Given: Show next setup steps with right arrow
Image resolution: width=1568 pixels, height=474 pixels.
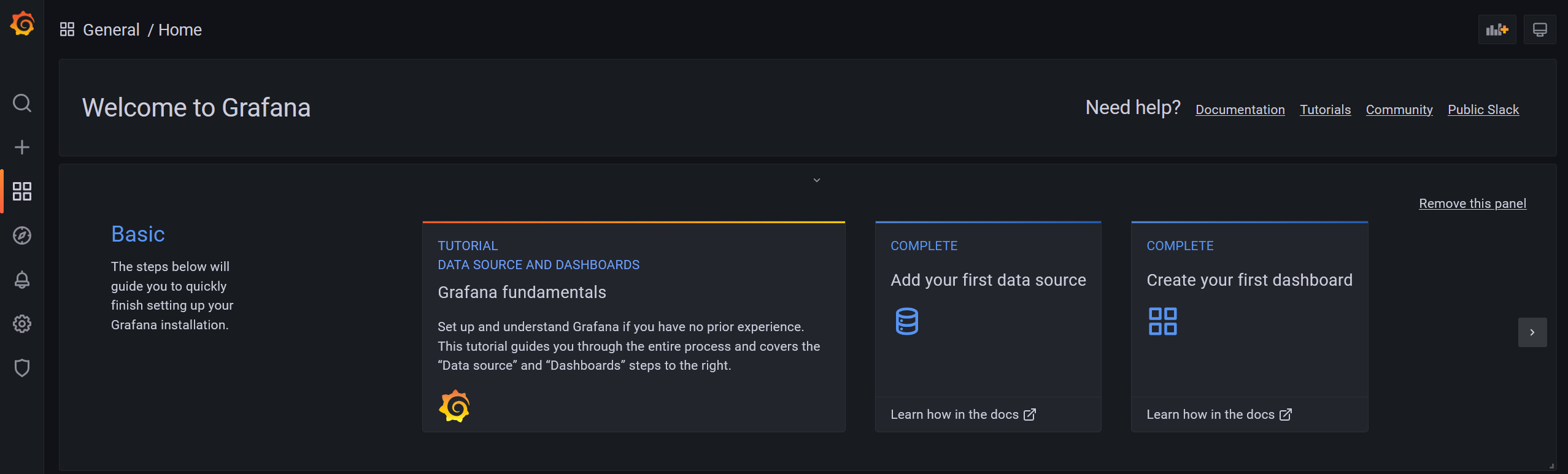Looking at the screenshot, I should tap(1532, 332).
